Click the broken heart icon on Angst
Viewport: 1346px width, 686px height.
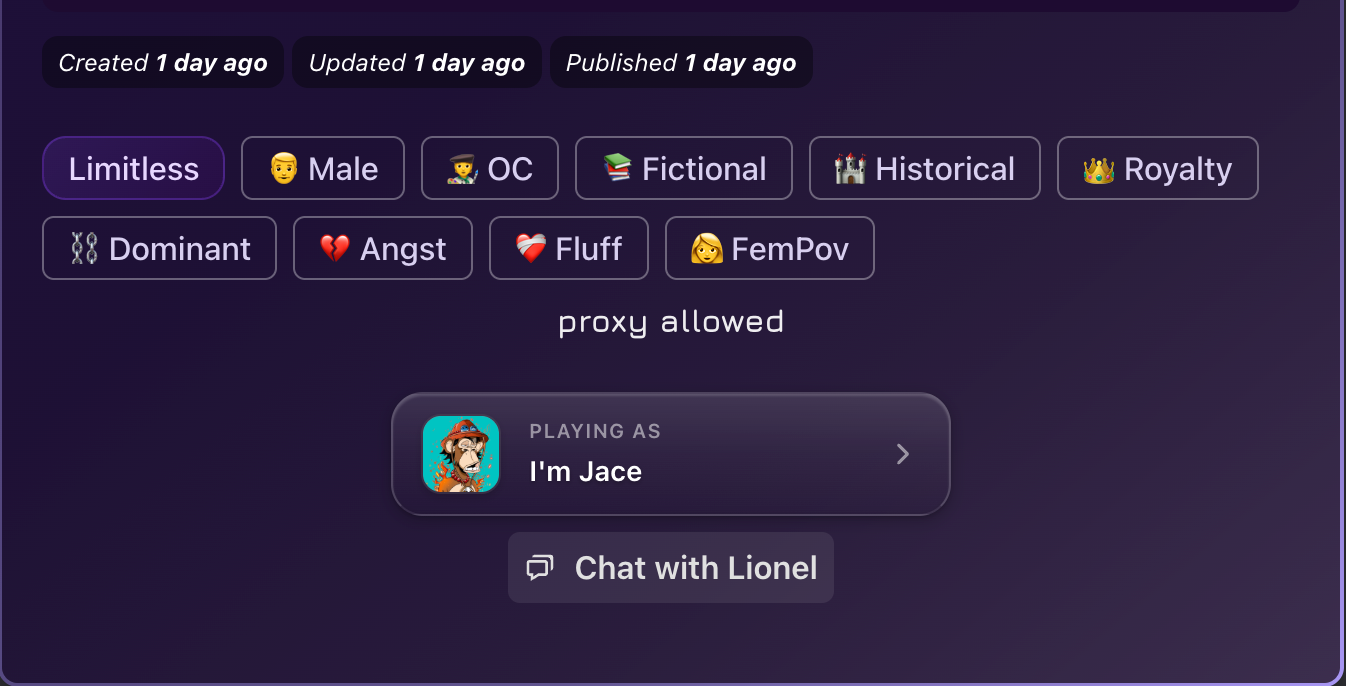334,249
